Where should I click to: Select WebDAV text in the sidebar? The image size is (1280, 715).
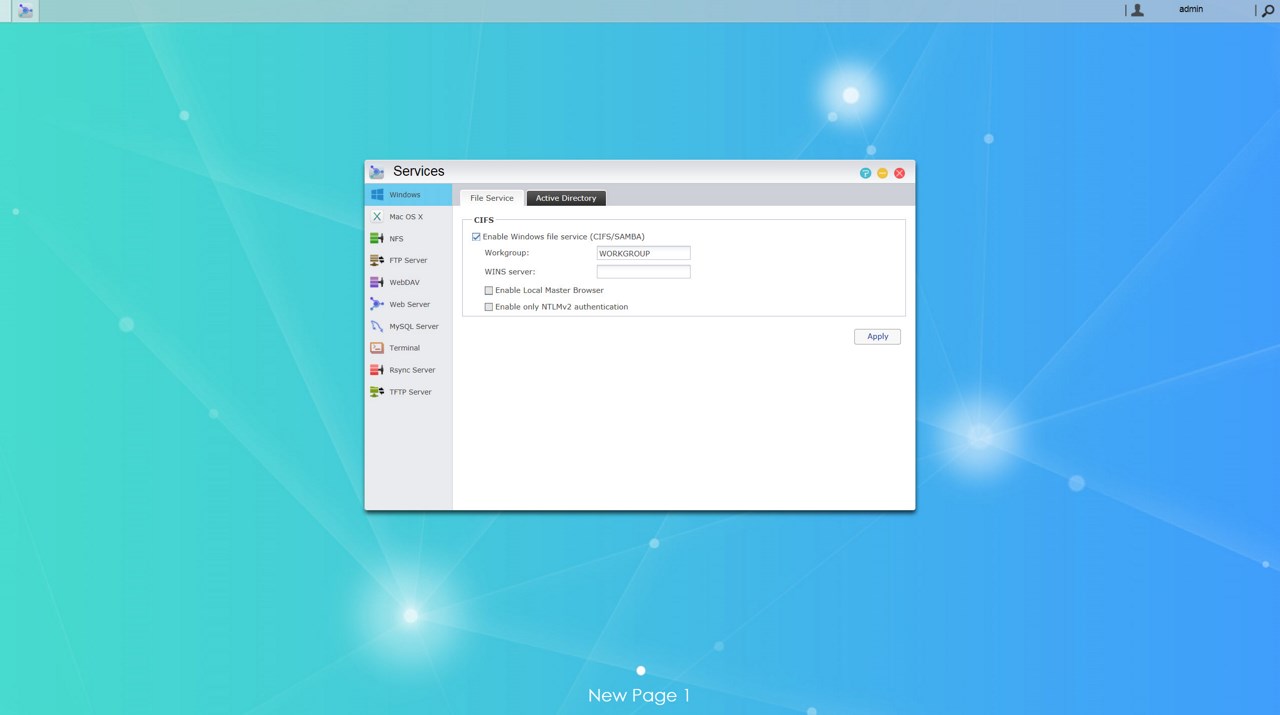coord(405,282)
